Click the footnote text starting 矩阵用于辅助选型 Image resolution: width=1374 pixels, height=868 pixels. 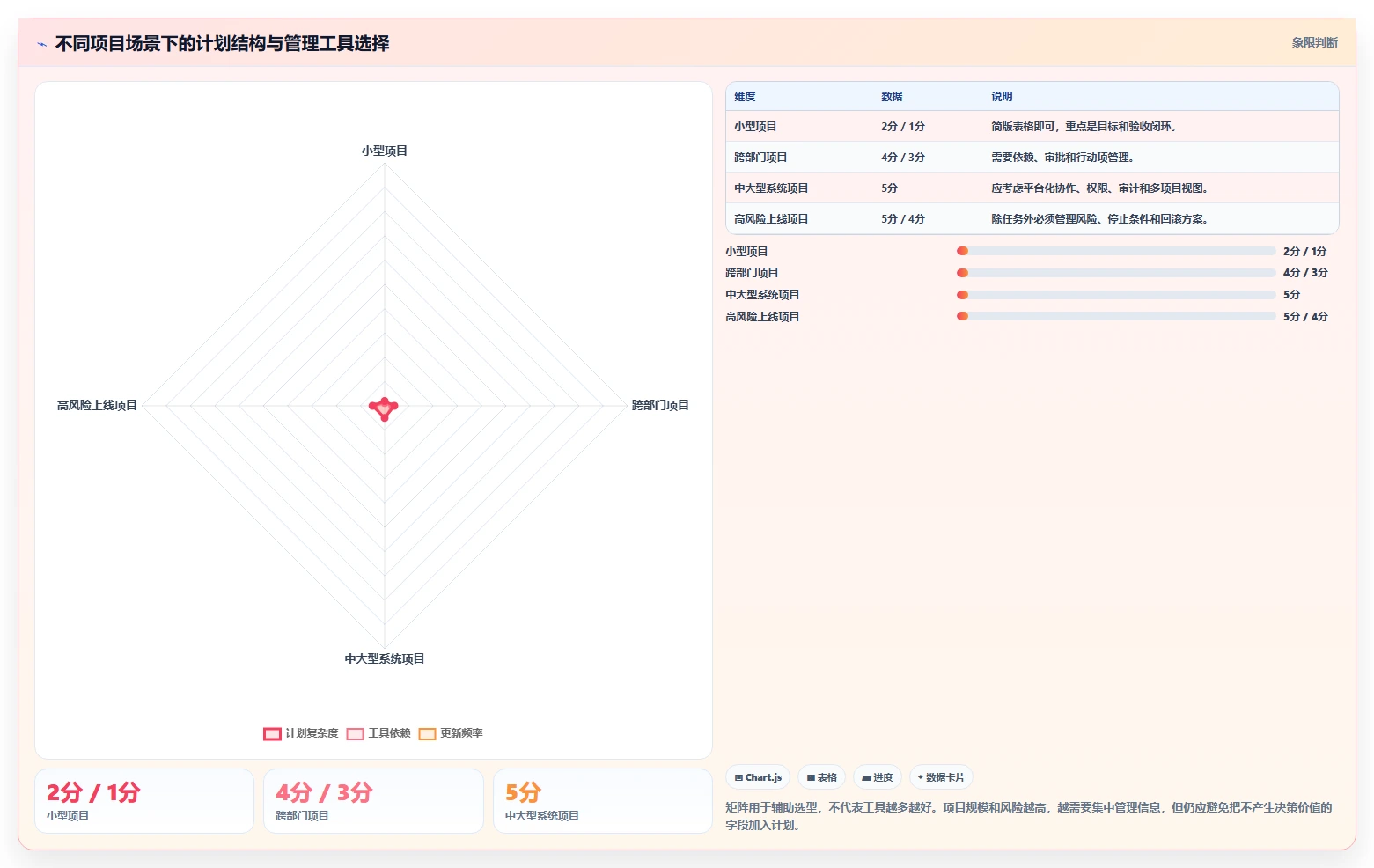click(x=1029, y=816)
